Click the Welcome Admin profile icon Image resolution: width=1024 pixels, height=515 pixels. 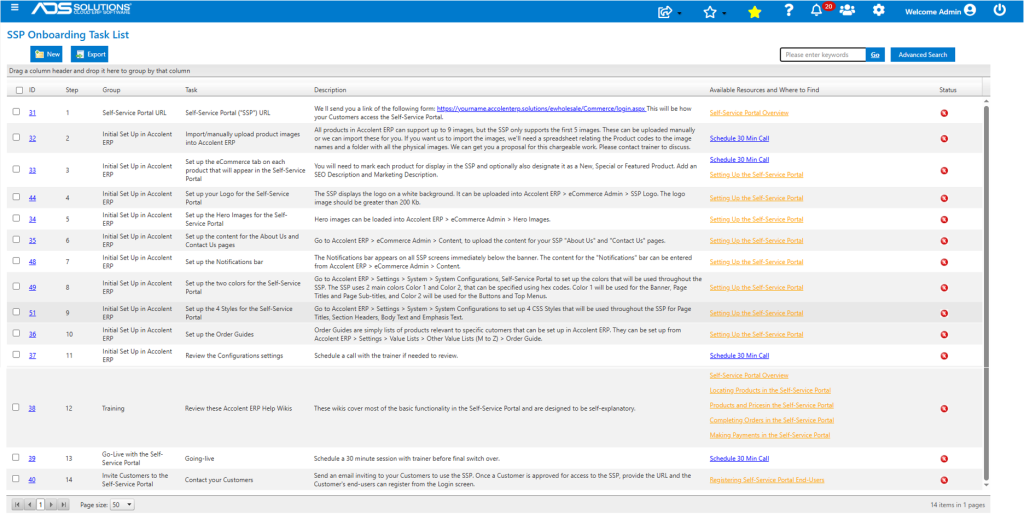(x=970, y=10)
